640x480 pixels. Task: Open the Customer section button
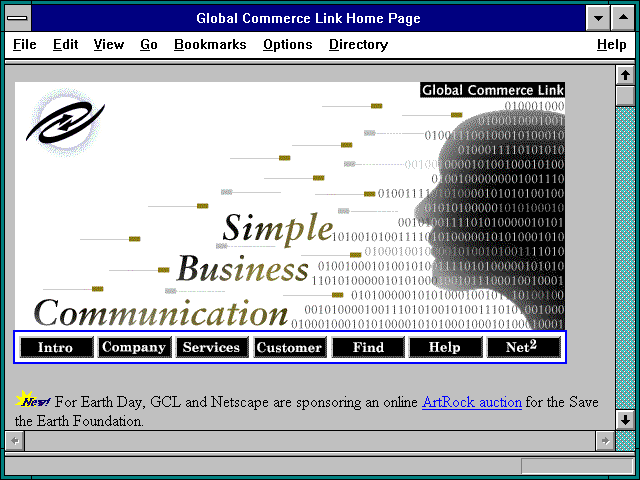click(x=290, y=347)
